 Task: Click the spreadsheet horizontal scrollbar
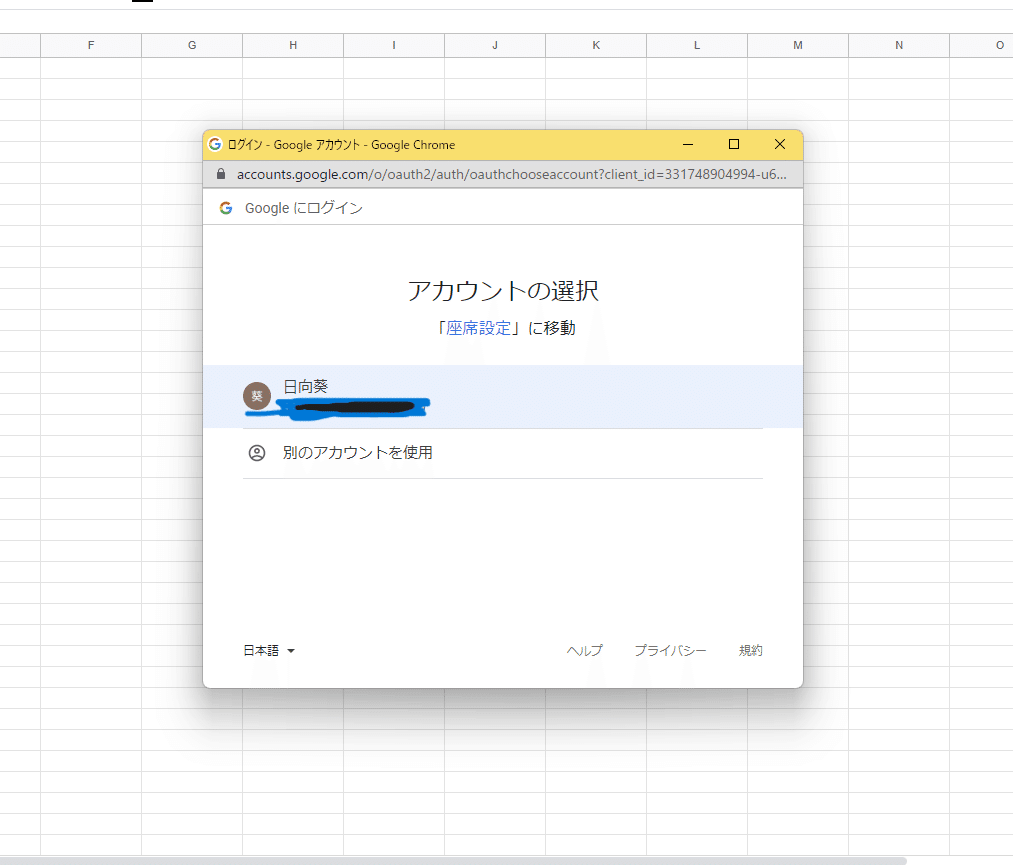point(452,860)
